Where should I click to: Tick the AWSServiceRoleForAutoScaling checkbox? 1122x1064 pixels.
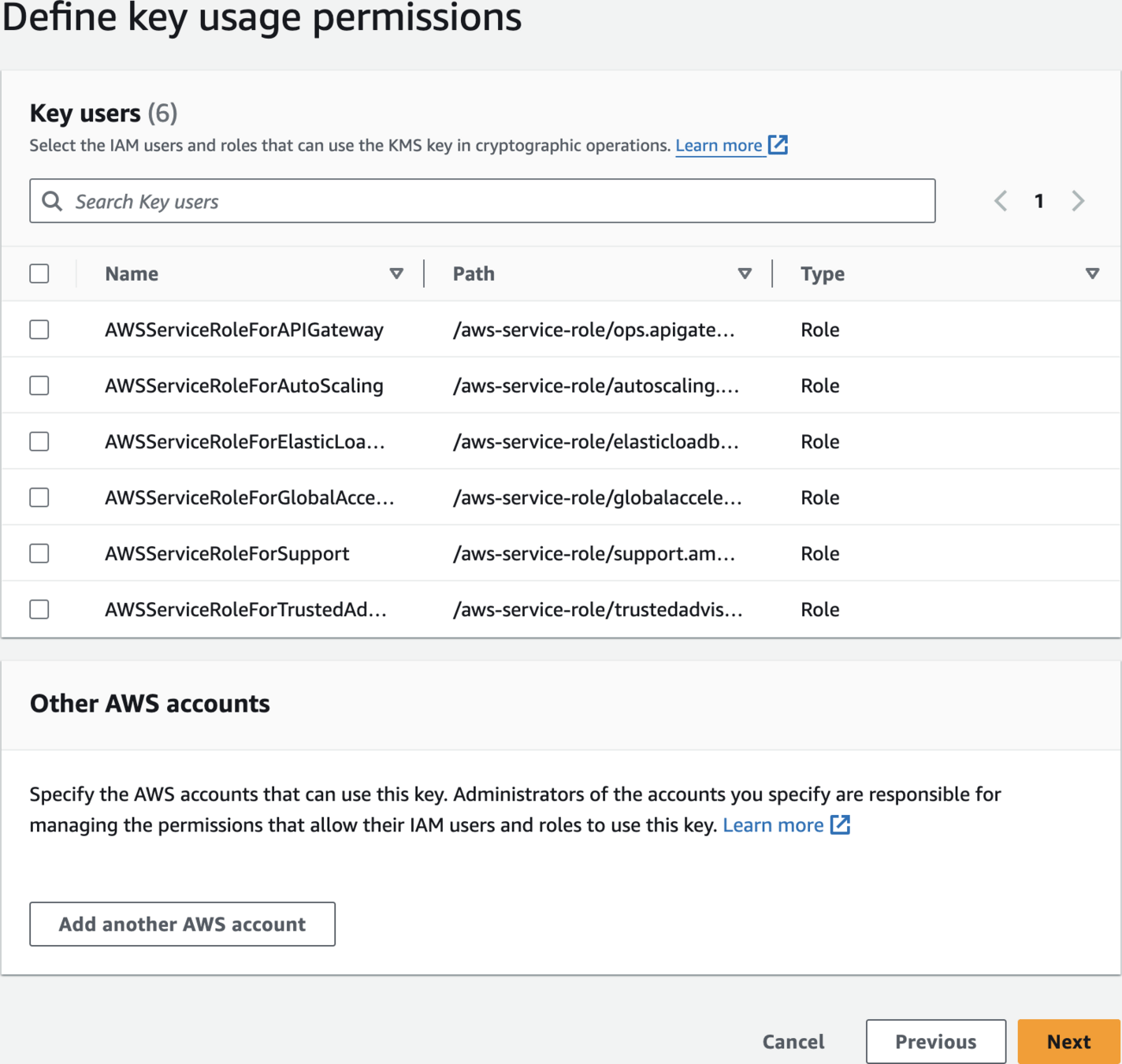click(39, 385)
